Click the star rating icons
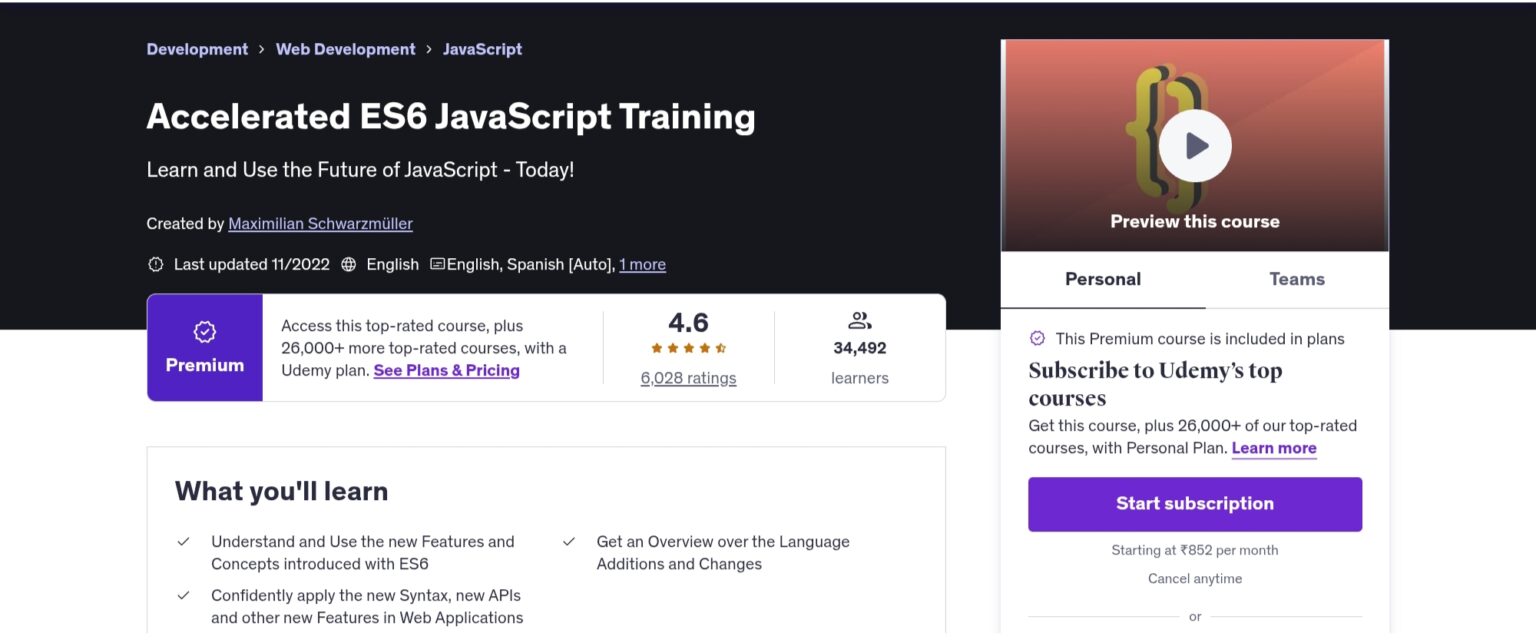Viewport: 1536px width, 643px height. (x=688, y=349)
